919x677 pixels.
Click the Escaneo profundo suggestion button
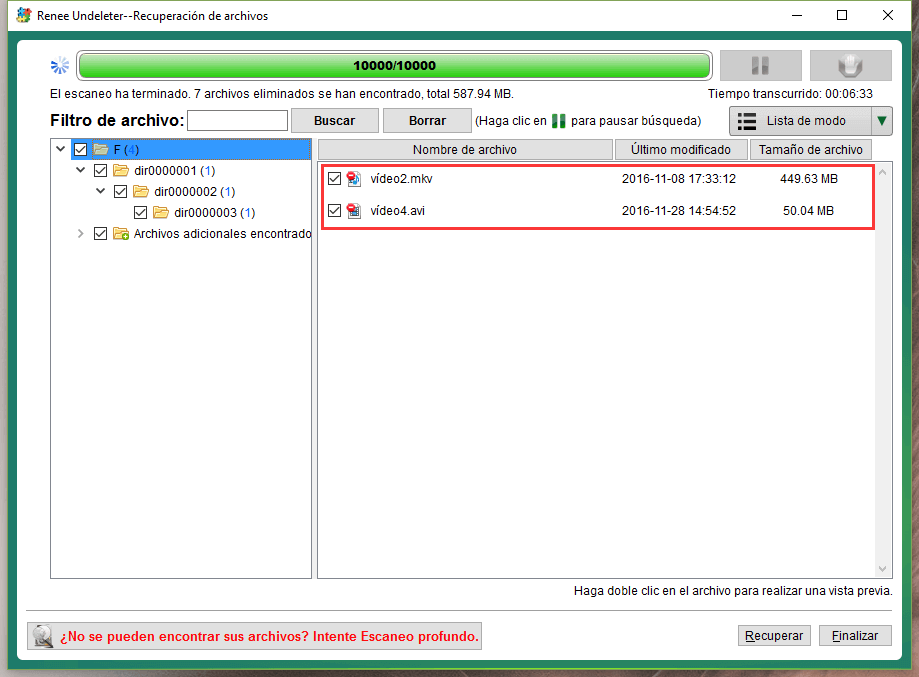point(254,636)
